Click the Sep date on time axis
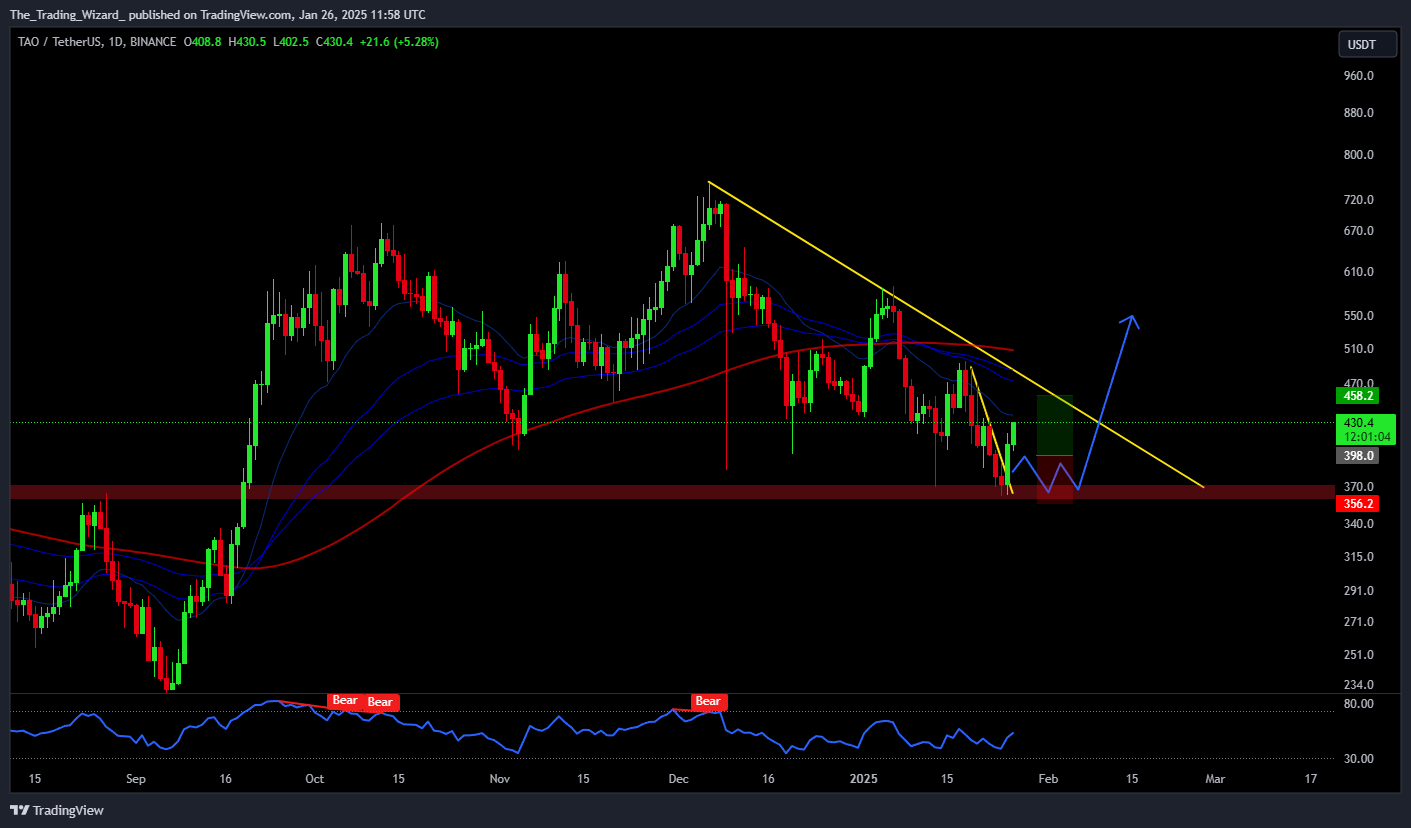This screenshot has width=1411, height=828. 136,778
